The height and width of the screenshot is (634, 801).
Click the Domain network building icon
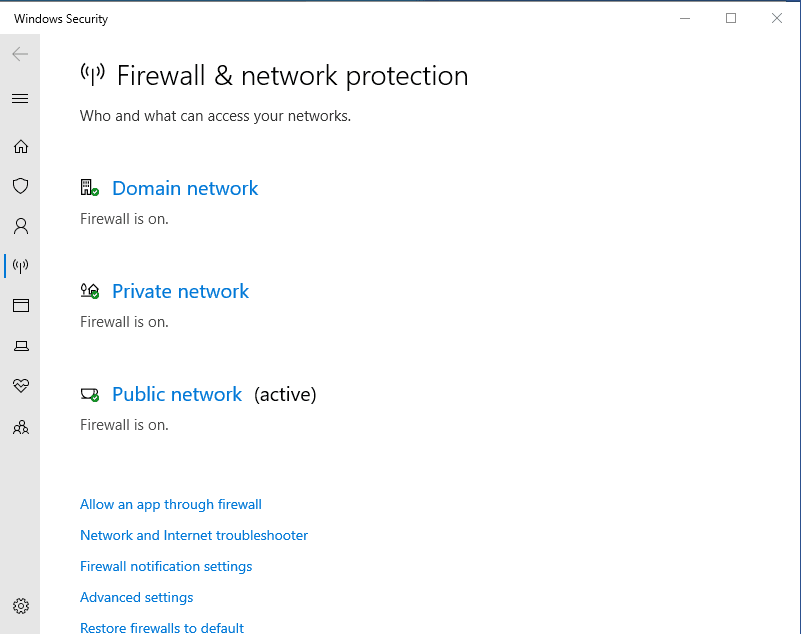click(90, 188)
